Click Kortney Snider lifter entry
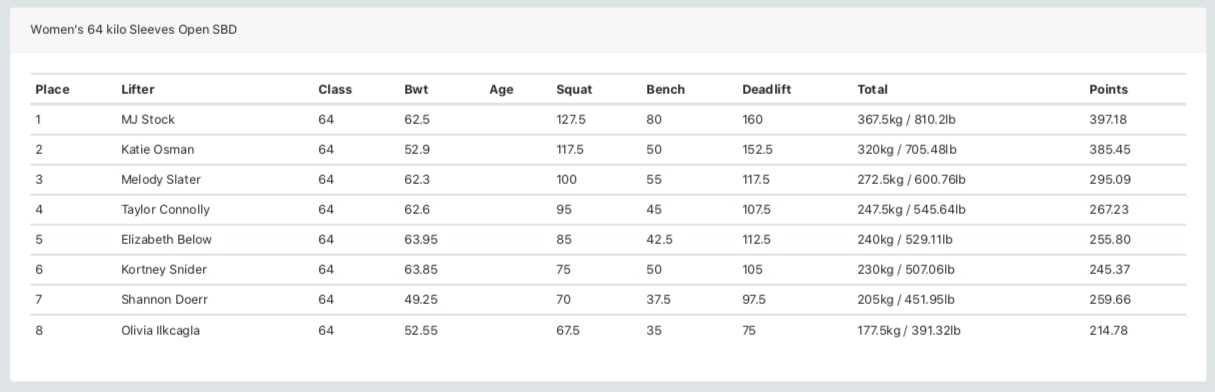 pos(164,269)
